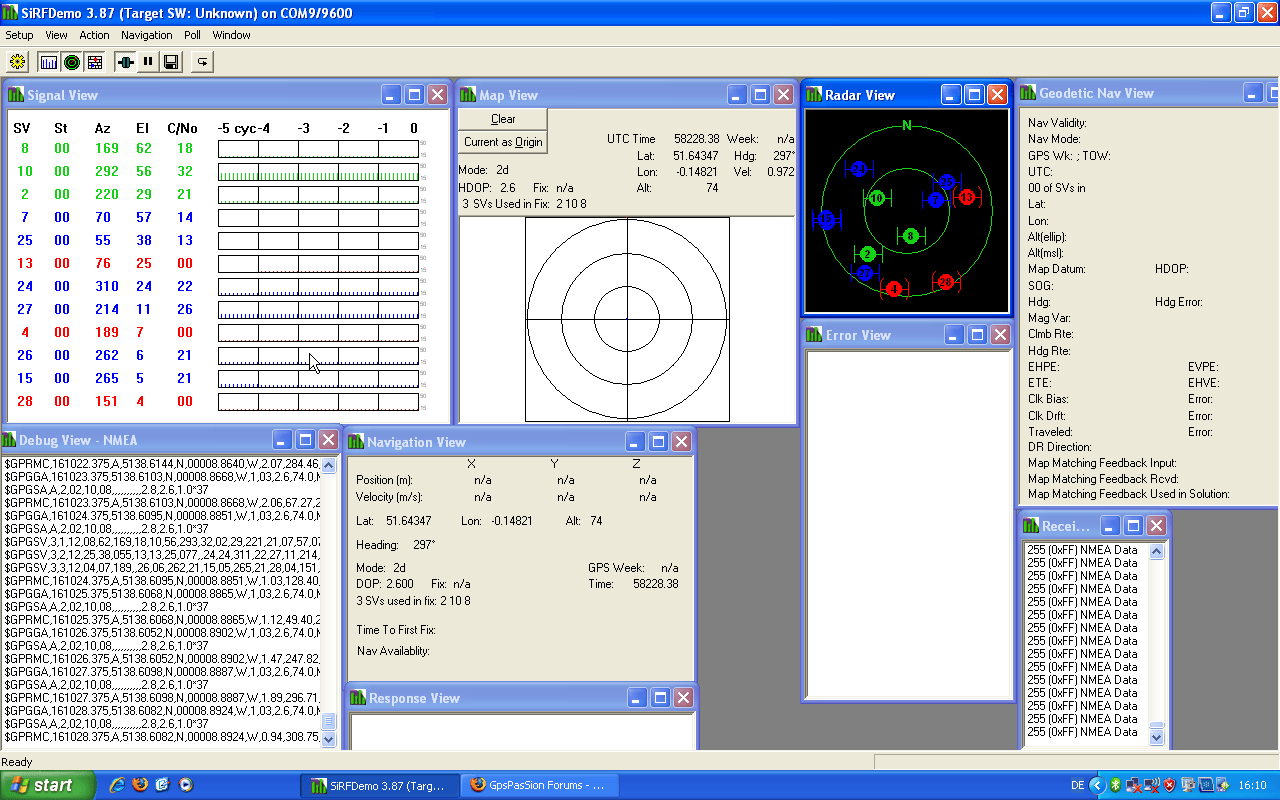Click satellite 8 marker in Radar View
Viewport: 1280px width, 800px height.
[x=910, y=236]
